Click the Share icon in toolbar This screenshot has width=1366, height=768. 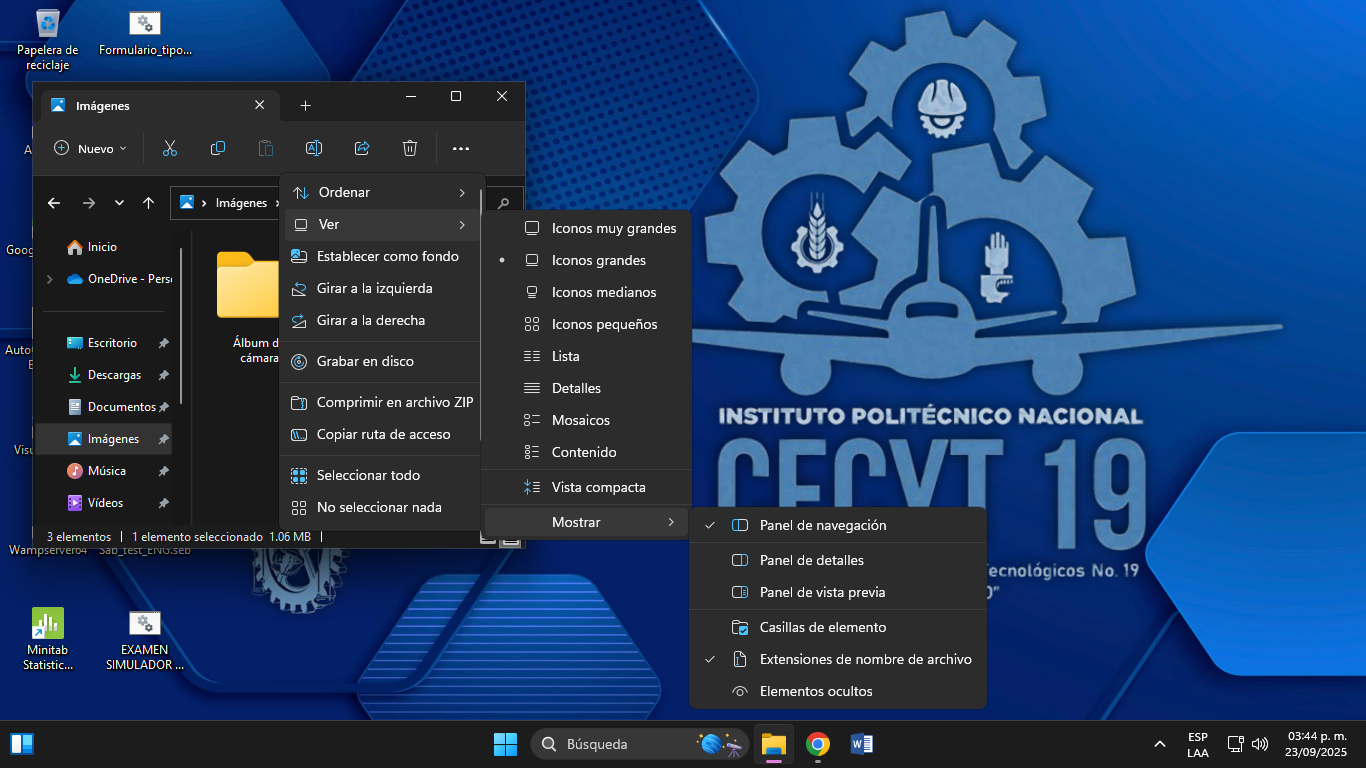pos(362,148)
